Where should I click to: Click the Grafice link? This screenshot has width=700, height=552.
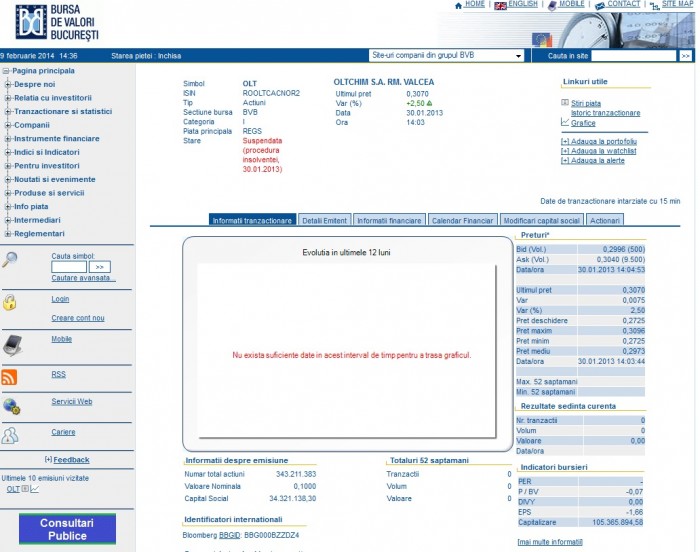click(x=583, y=123)
